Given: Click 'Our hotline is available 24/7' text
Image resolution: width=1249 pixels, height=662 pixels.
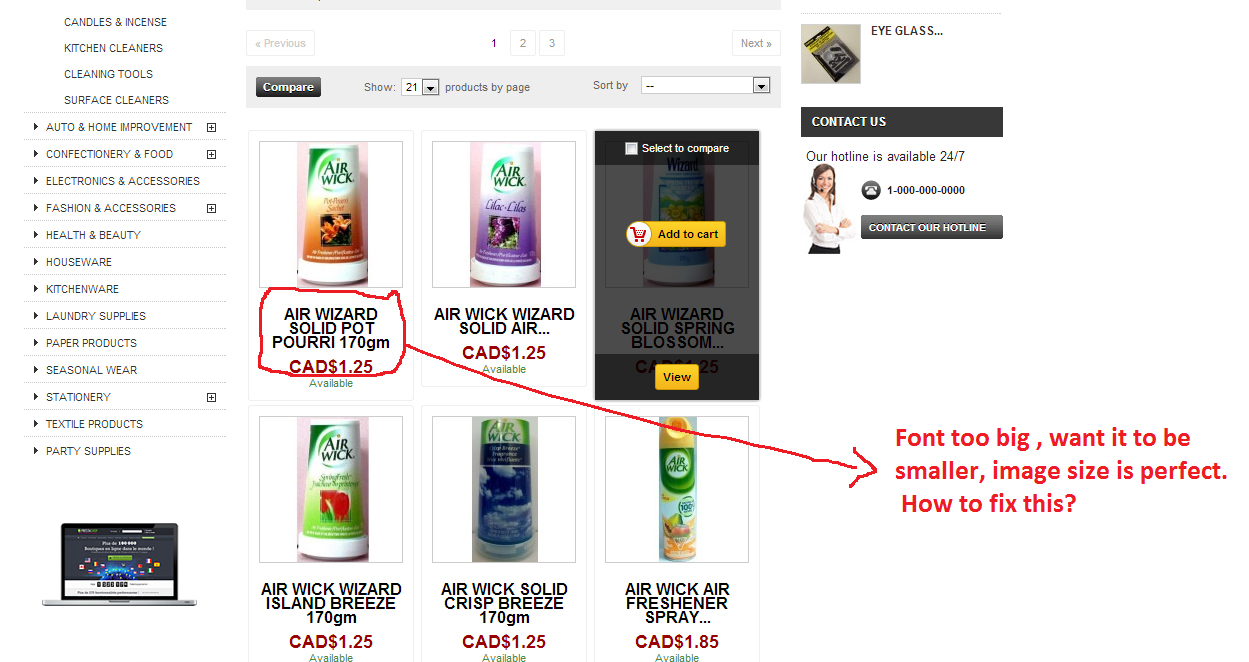Looking at the screenshot, I should 885,156.
